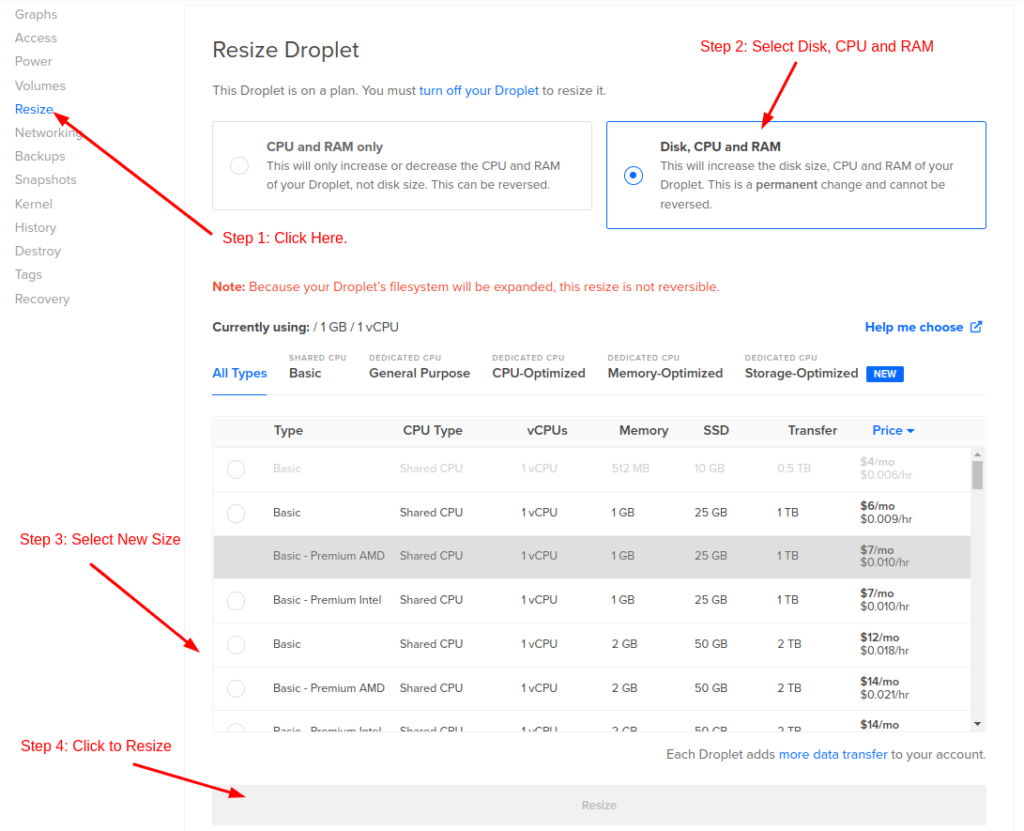The height and width of the screenshot is (831, 1024).
Task: Click the 2 TB transfer cell in $14/mo AMD row
Action: pos(789,688)
